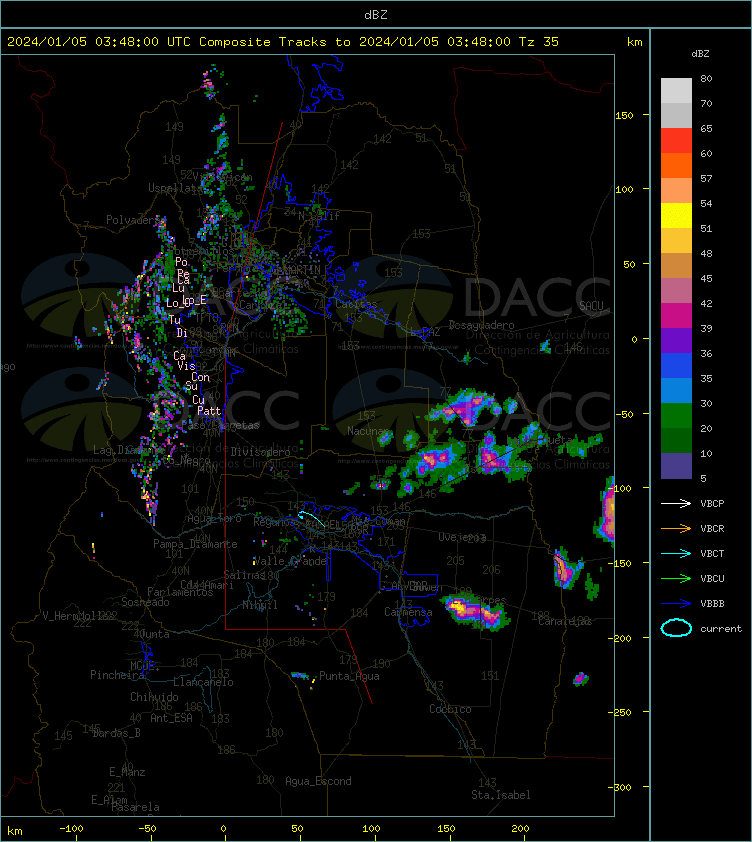The width and height of the screenshot is (752, 842).
Task: Click the 'SACU' station label on map
Action: coord(591,306)
